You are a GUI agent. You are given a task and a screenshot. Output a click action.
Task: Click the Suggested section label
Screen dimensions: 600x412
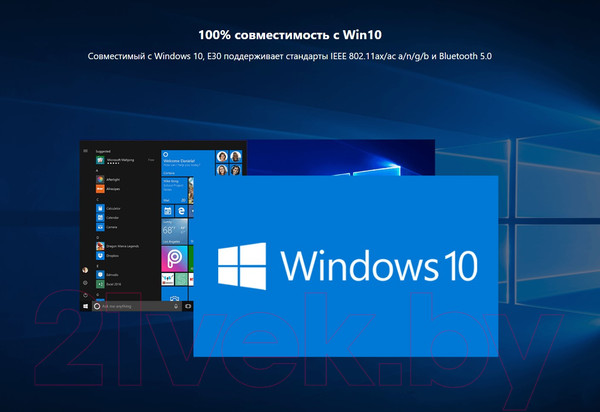pos(103,151)
